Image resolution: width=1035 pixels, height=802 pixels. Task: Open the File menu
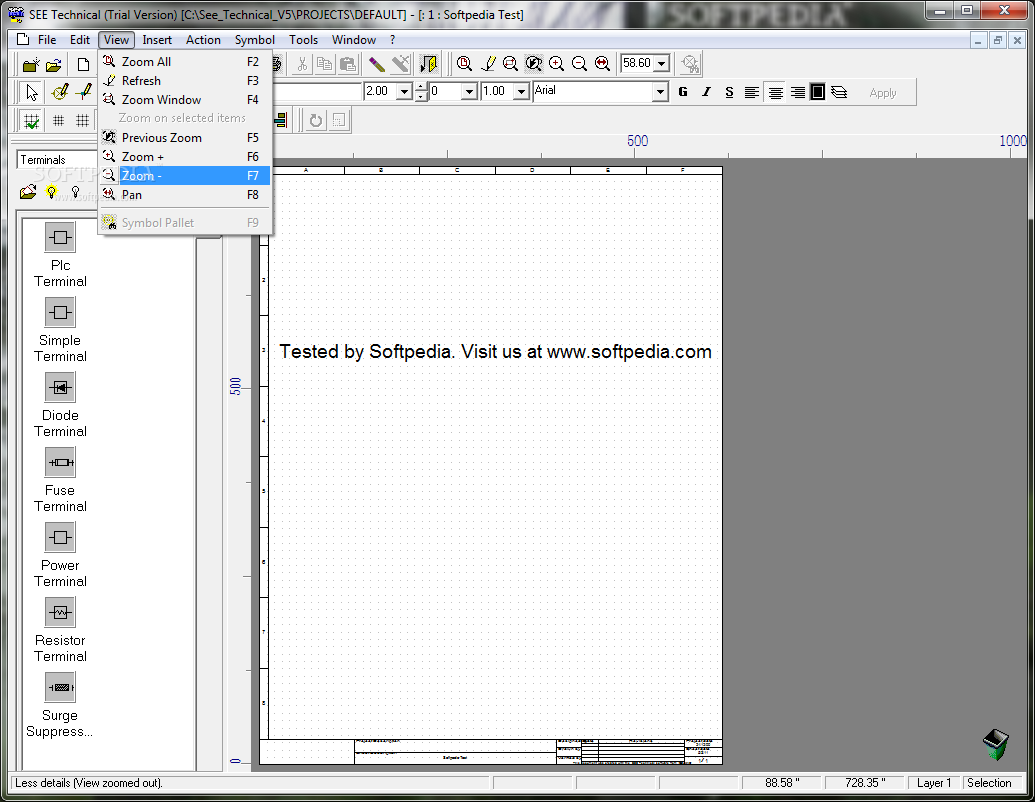point(47,40)
